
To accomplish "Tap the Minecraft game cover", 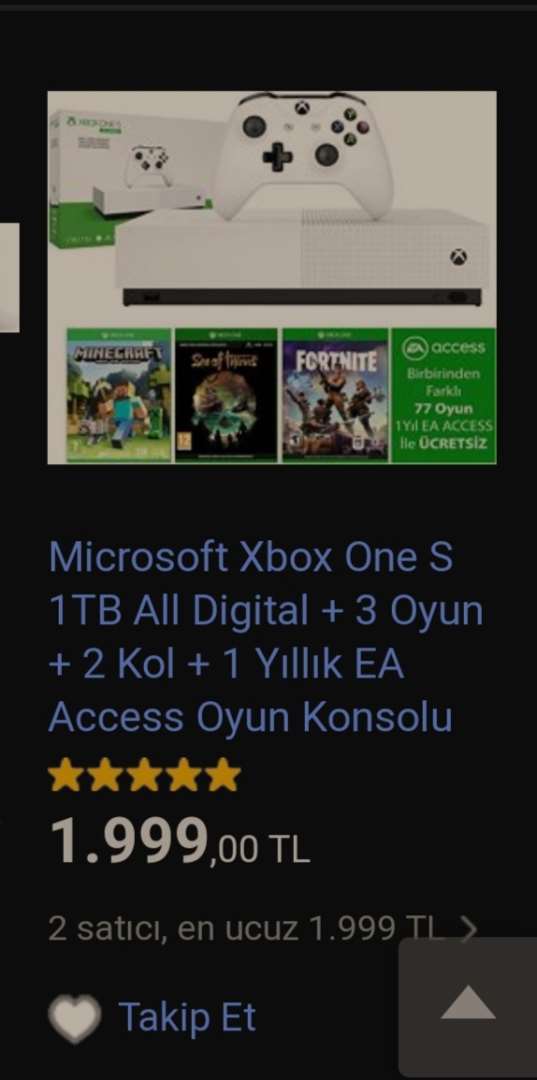I will [119, 395].
